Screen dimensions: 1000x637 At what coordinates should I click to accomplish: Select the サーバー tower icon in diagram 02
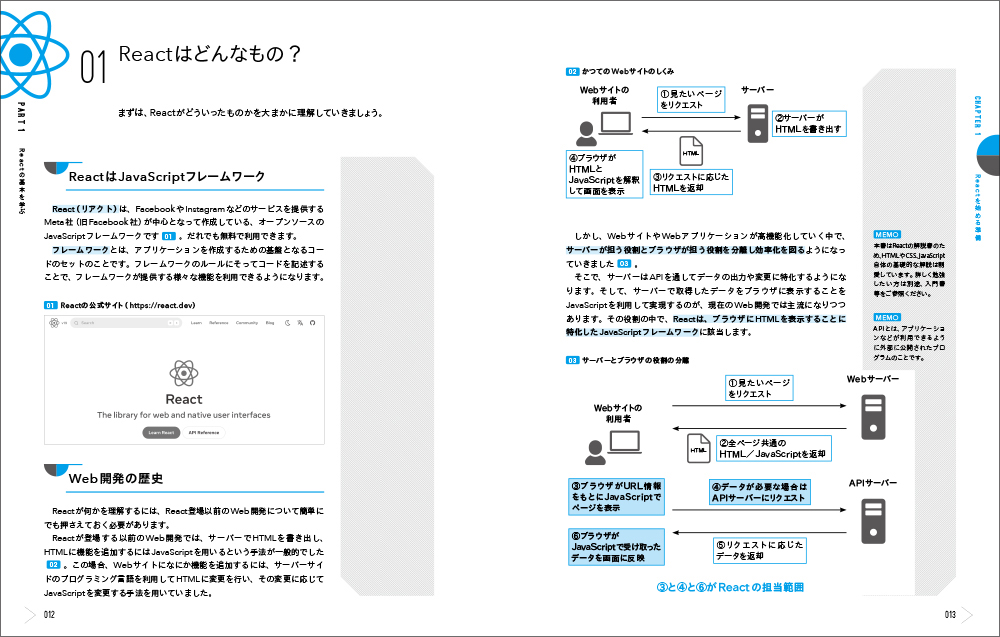[756, 123]
